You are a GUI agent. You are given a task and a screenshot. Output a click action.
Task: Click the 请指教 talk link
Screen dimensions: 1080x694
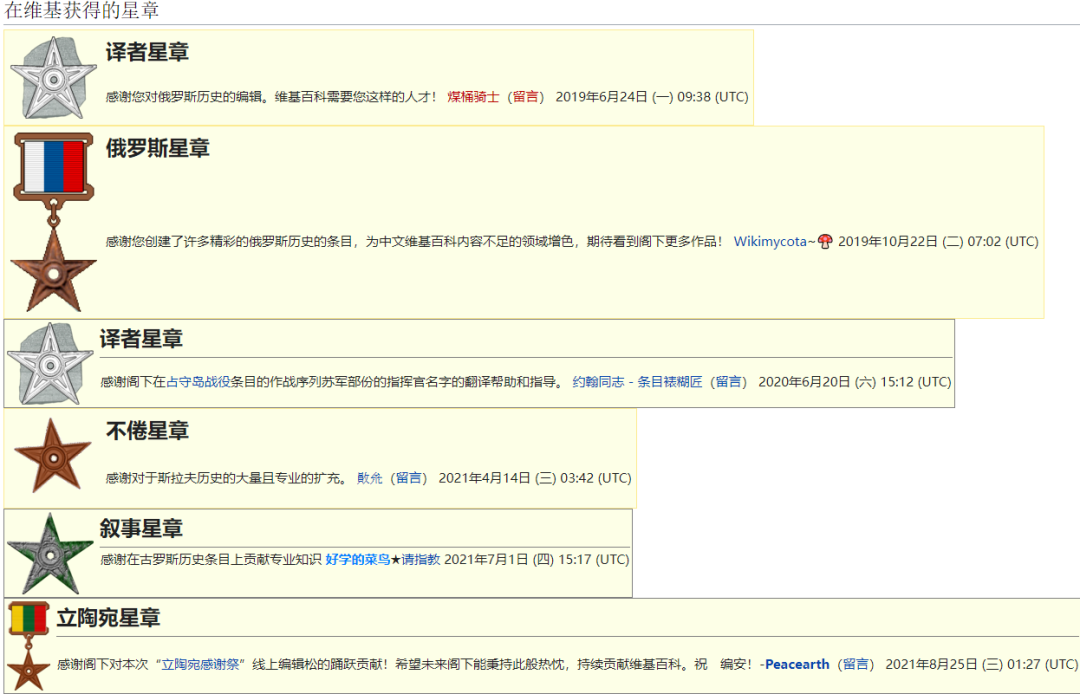[421, 560]
